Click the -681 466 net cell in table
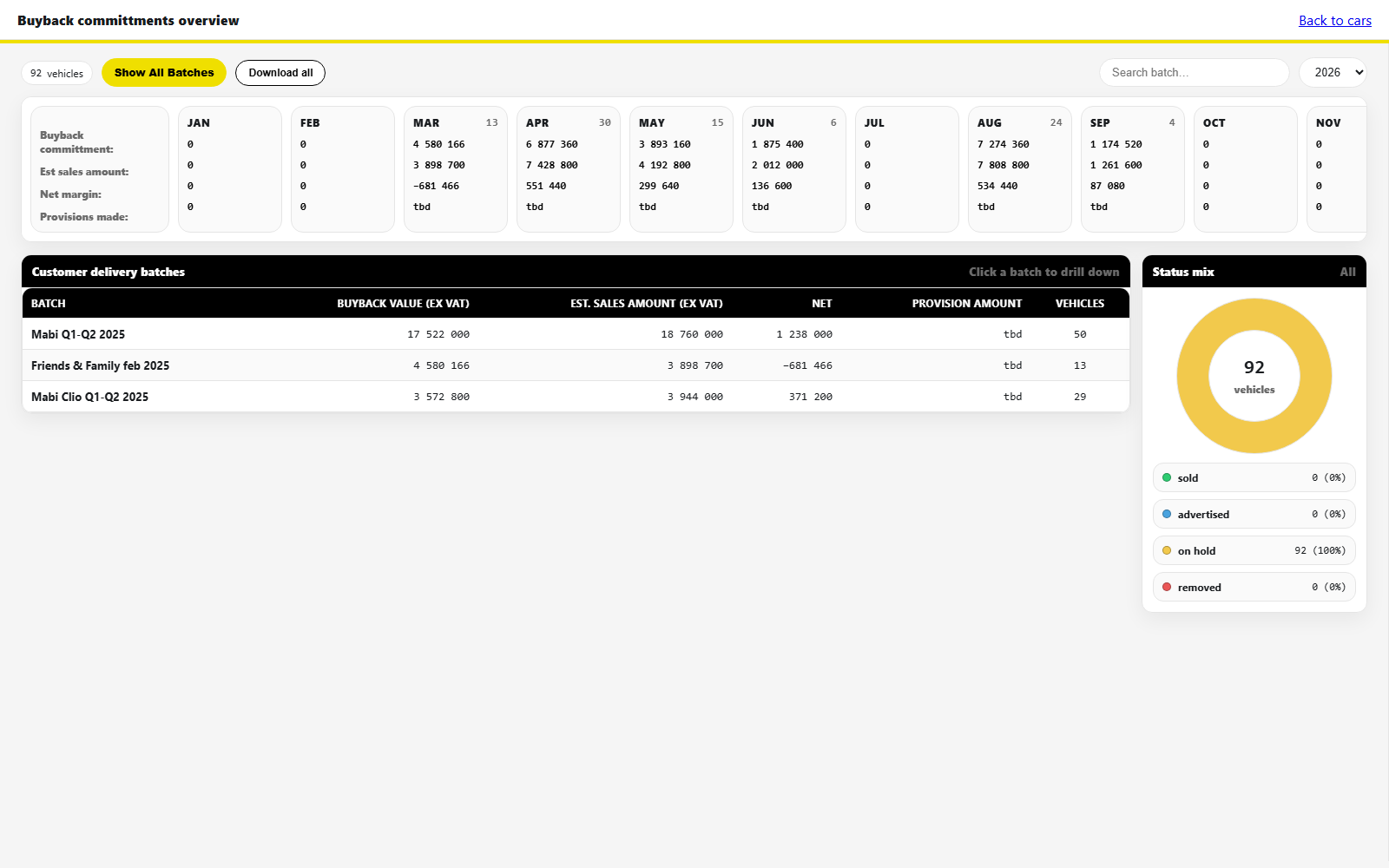This screenshot has height=868, width=1389. [x=807, y=365]
